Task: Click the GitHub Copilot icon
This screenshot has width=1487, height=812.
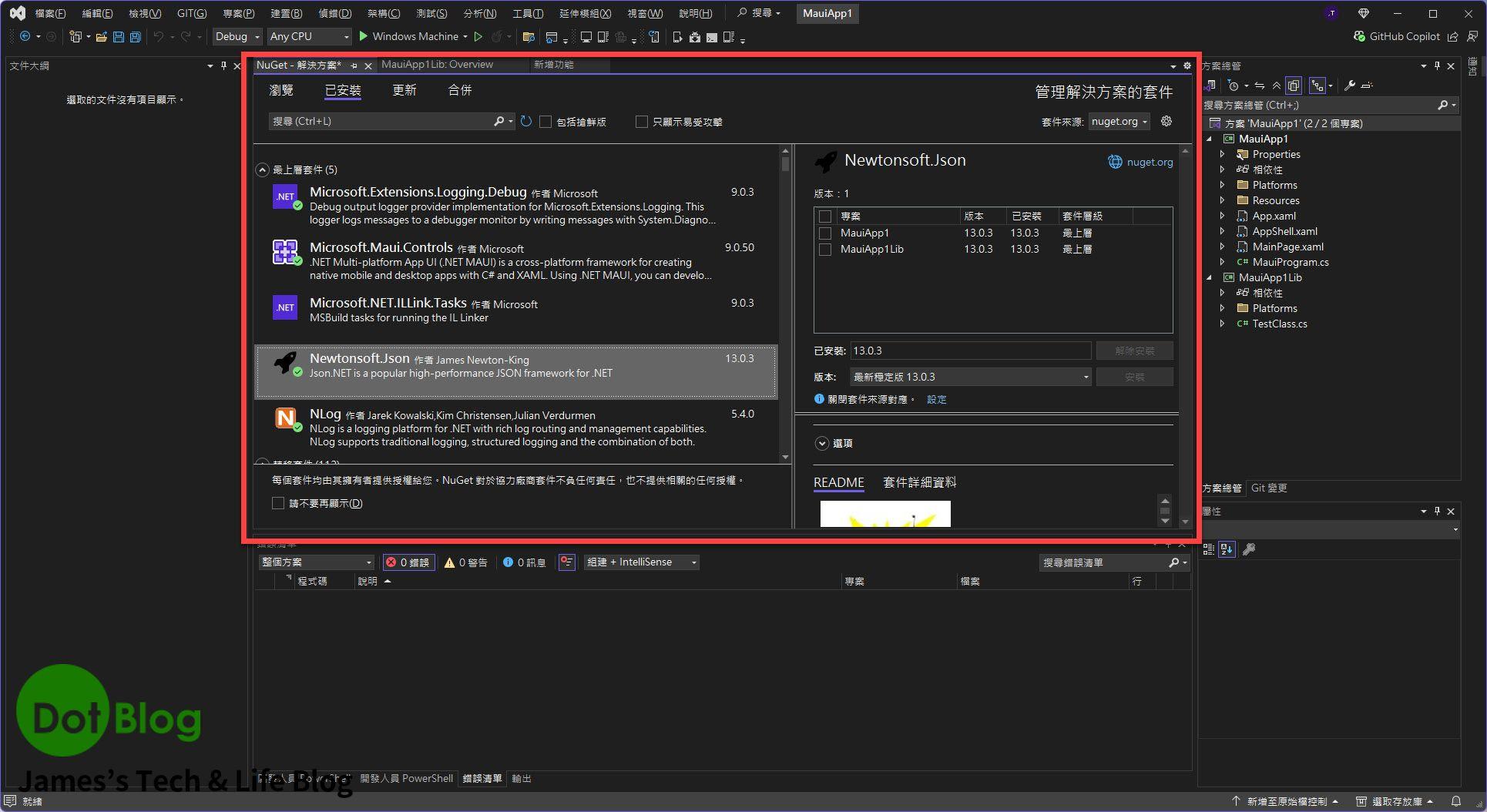Action: tap(1360, 36)
